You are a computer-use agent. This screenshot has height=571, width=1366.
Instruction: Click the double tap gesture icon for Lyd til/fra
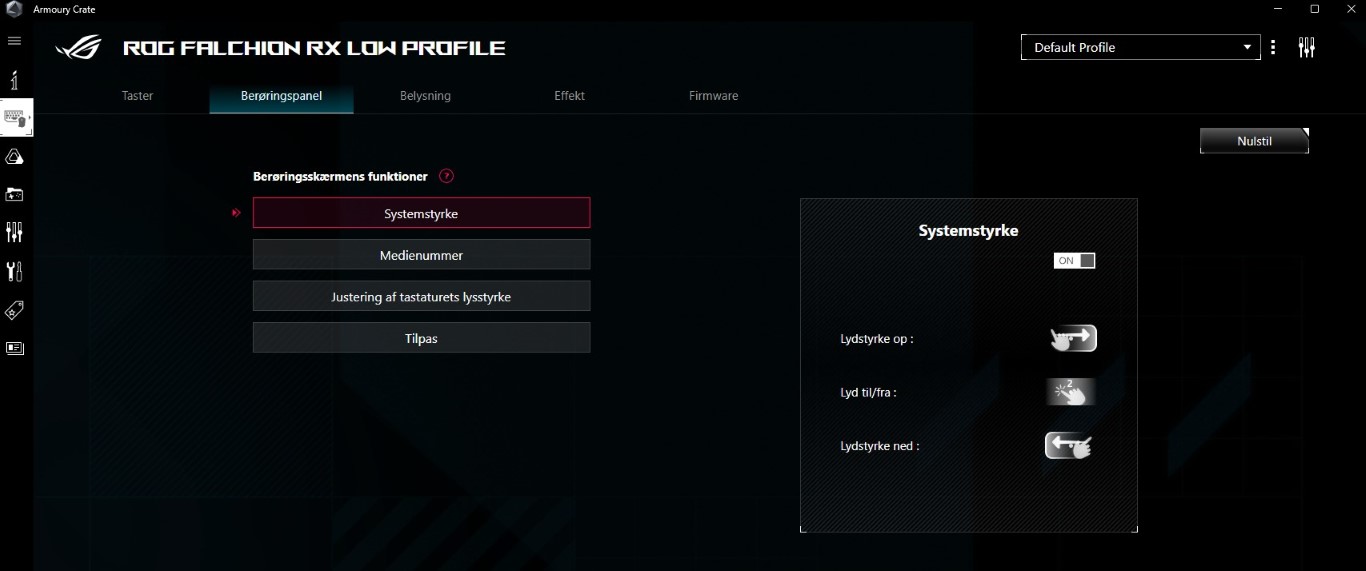(1071, 392)
